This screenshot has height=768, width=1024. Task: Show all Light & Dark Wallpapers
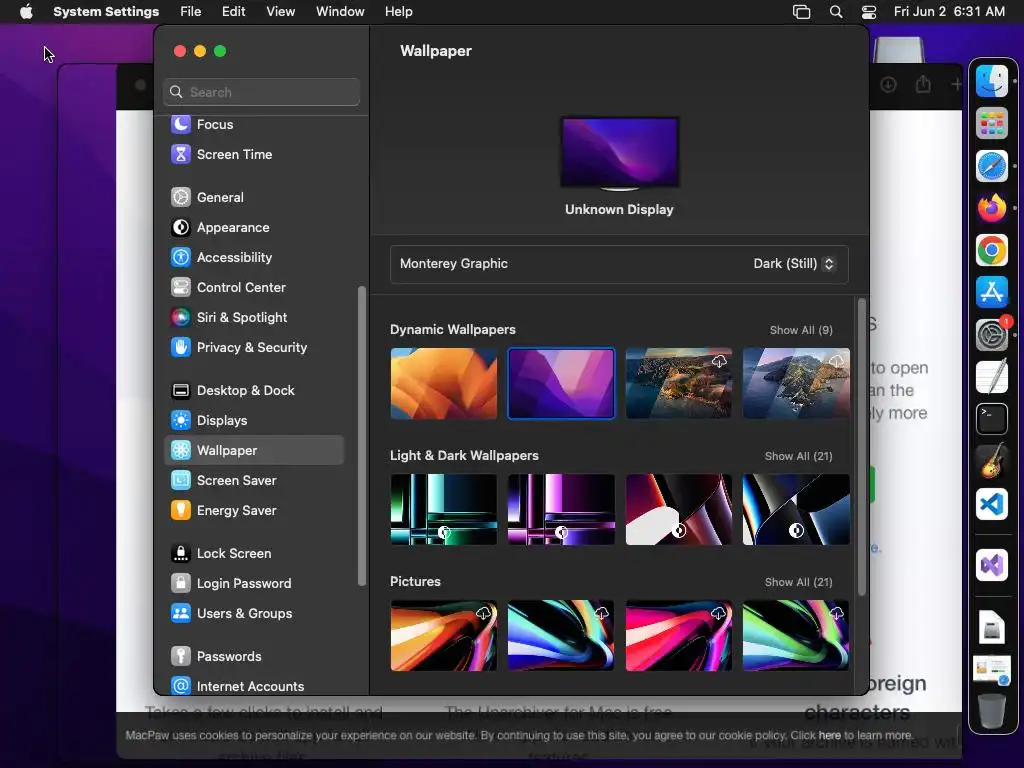pyautogui.click(x=798, y=456)
